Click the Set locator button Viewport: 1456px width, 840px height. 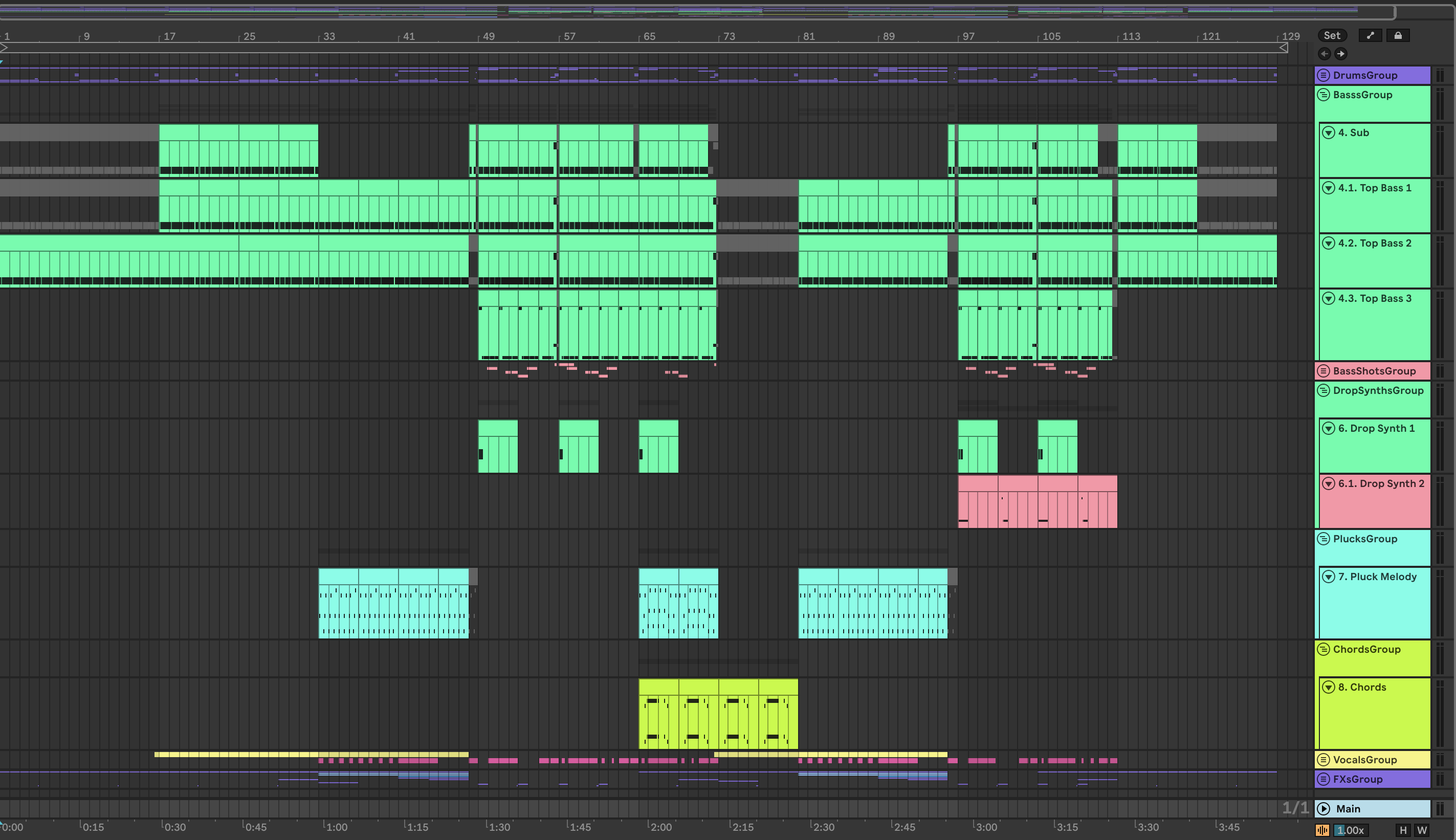pos(1332,35)
